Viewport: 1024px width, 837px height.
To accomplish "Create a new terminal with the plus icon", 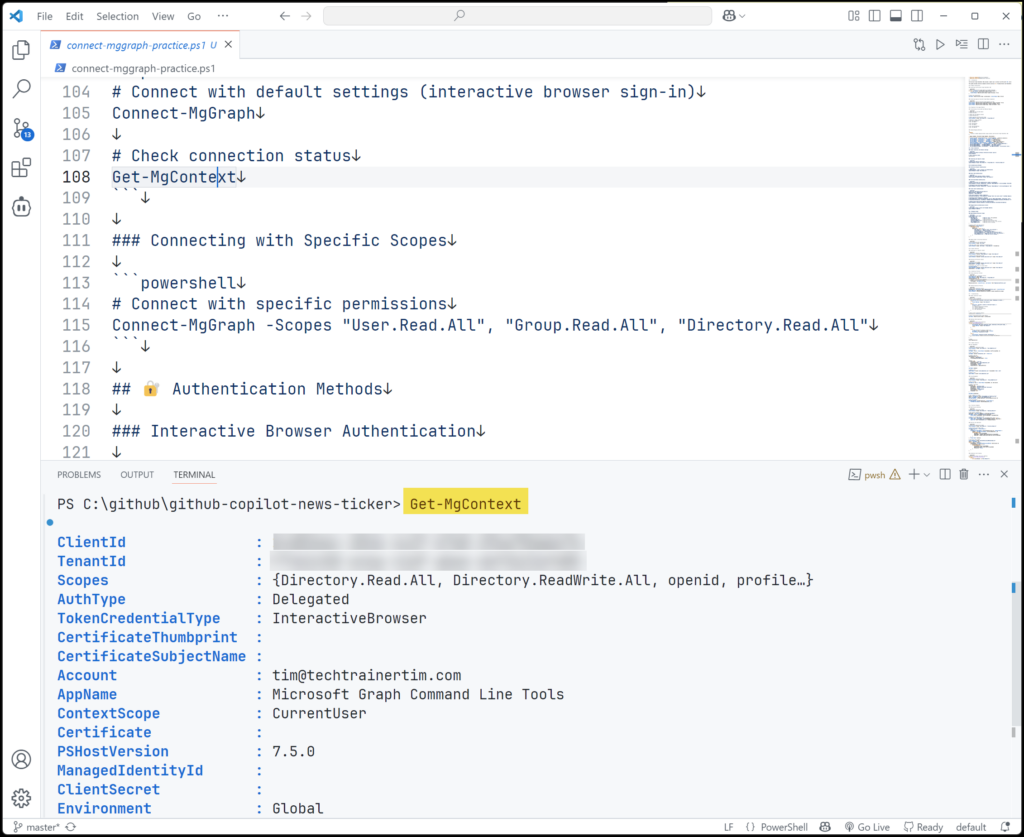I will (914, 474).
